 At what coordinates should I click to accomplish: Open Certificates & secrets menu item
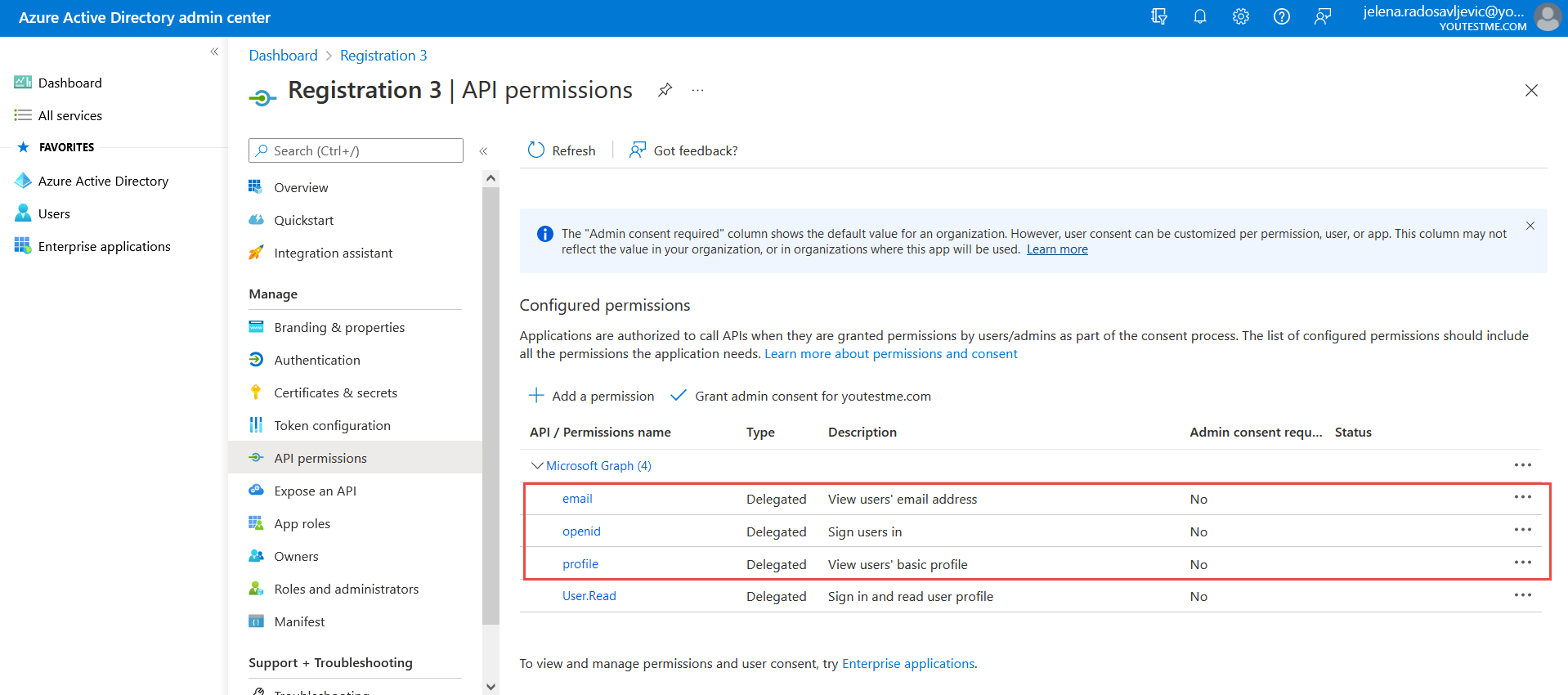click(x=335, y=392)
